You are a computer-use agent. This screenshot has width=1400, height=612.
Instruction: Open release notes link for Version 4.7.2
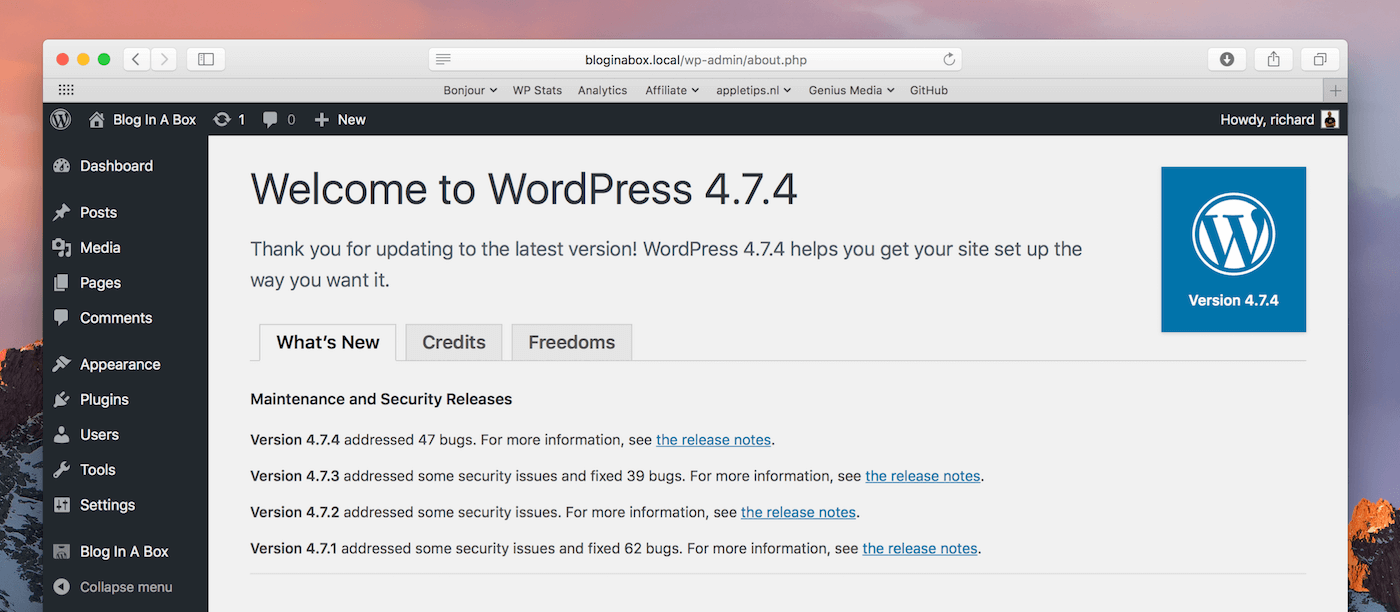(798, 512)
